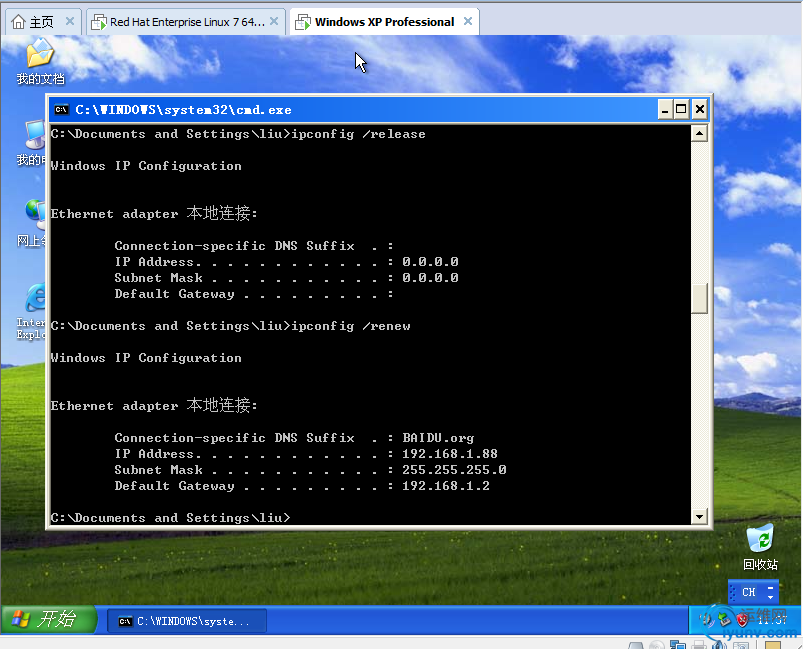Select the Windows XP Professional tab

pos(384,22)
